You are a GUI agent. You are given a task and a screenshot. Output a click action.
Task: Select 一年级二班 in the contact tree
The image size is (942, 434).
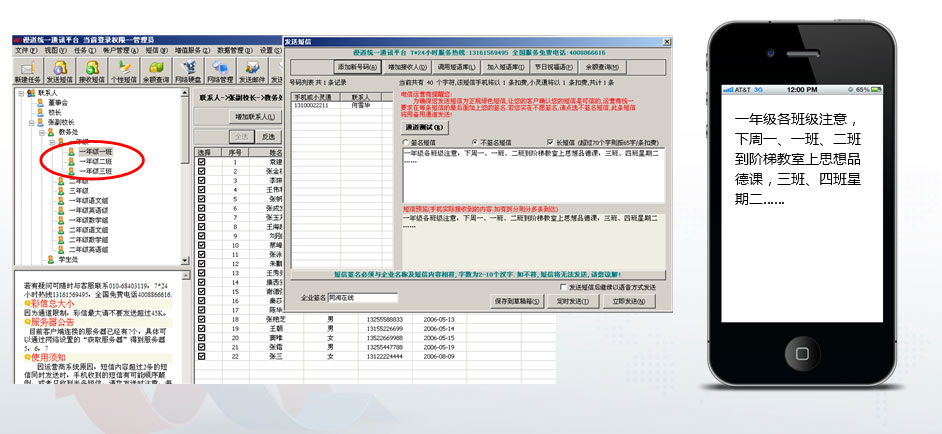click(x=96, y=160)
